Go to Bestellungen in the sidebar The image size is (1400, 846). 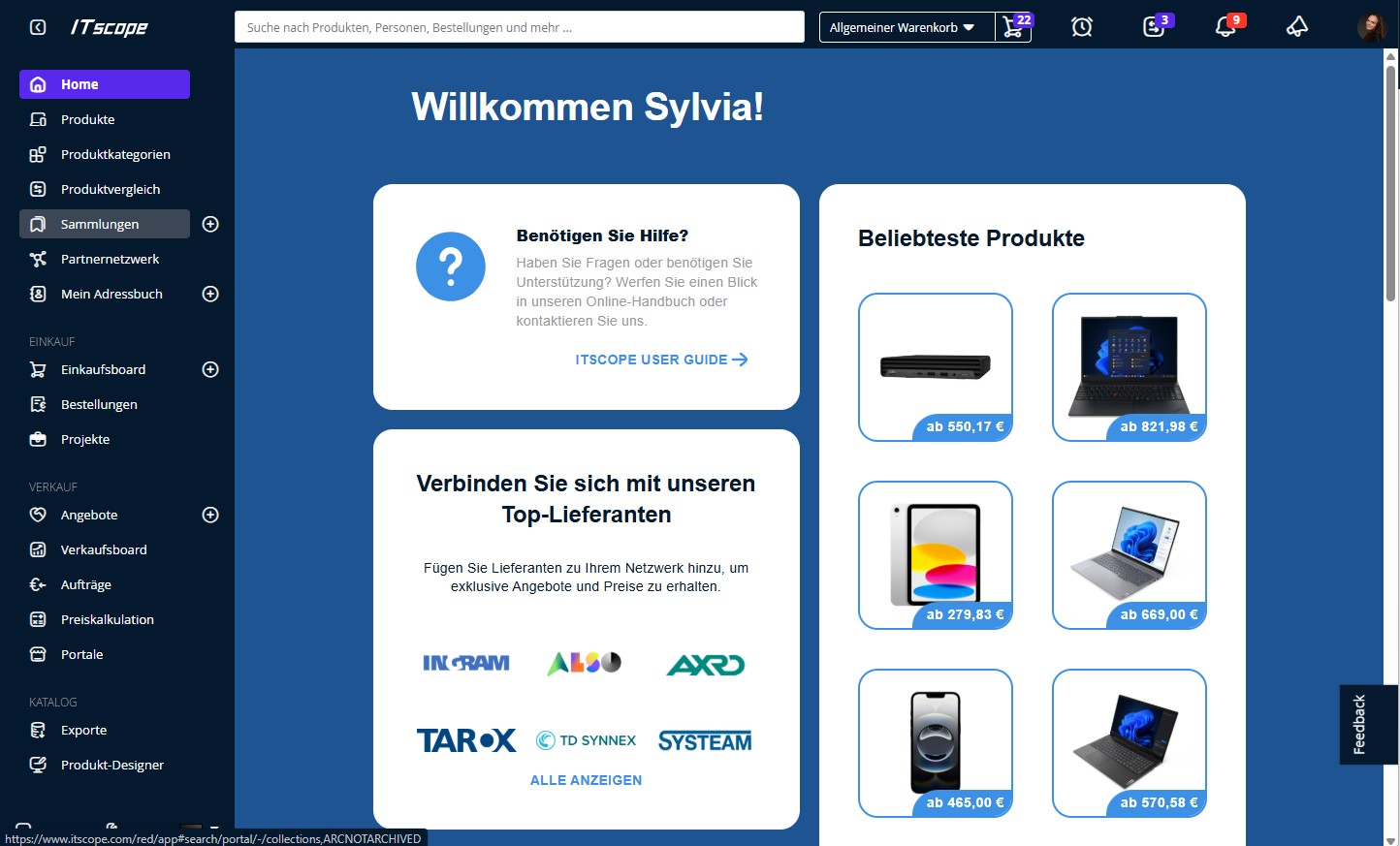tap(98, 404)
